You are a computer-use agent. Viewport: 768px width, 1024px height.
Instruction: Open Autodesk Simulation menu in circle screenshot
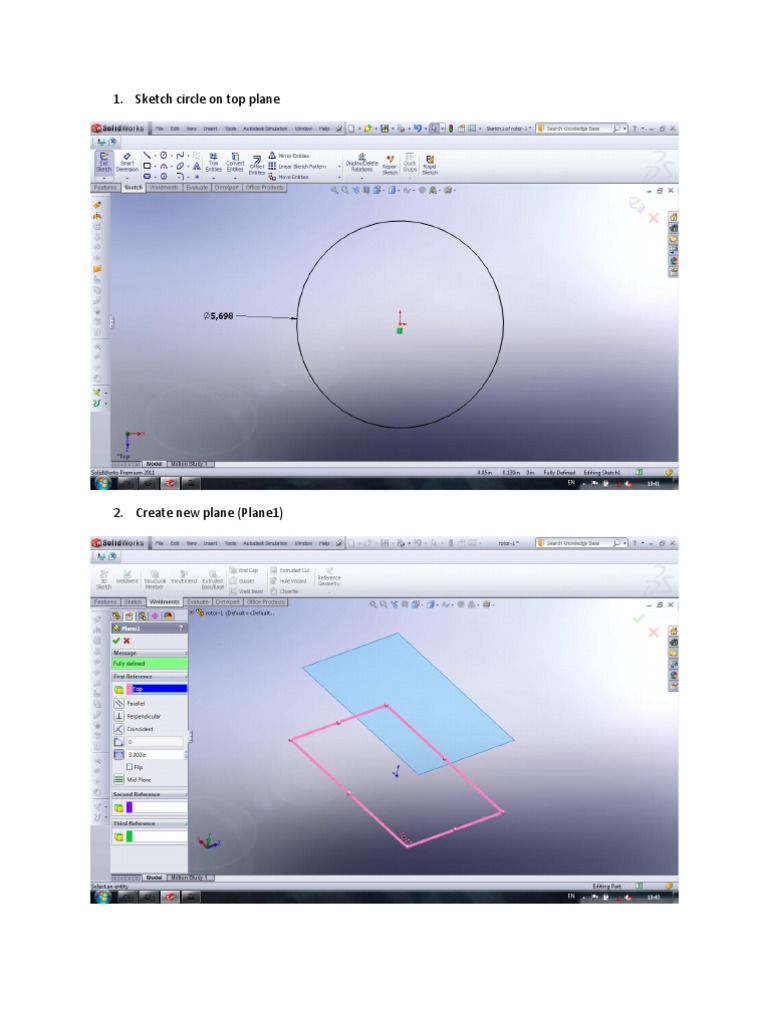click(x=265, y=129)
